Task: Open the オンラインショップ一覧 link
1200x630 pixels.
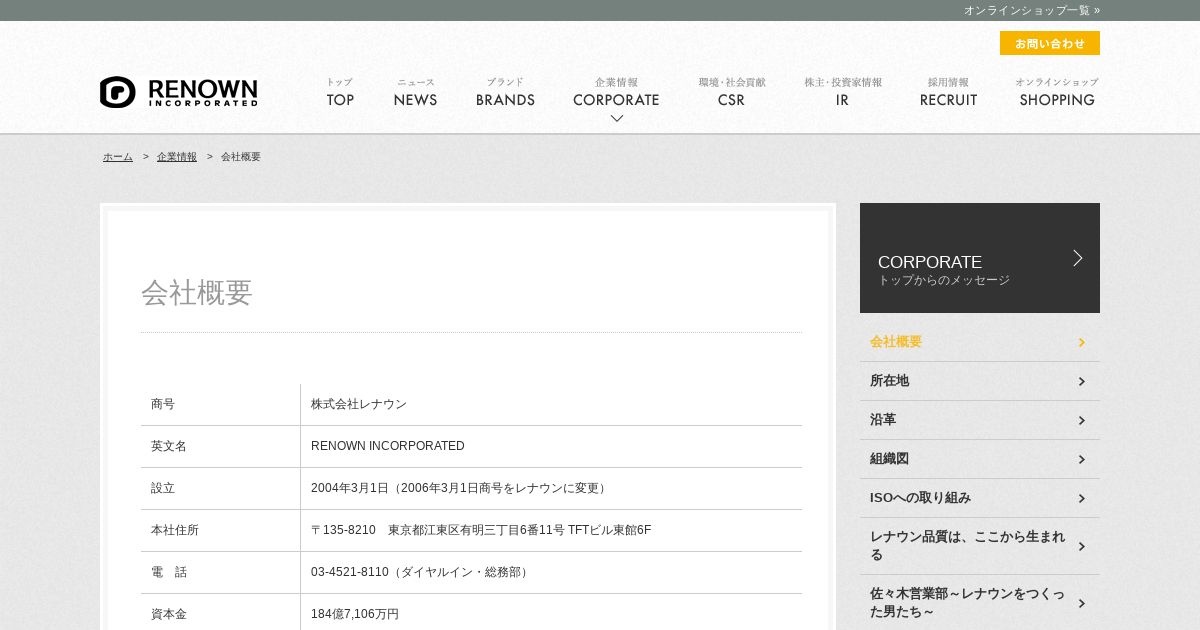Action: (x=1031, y=10)
